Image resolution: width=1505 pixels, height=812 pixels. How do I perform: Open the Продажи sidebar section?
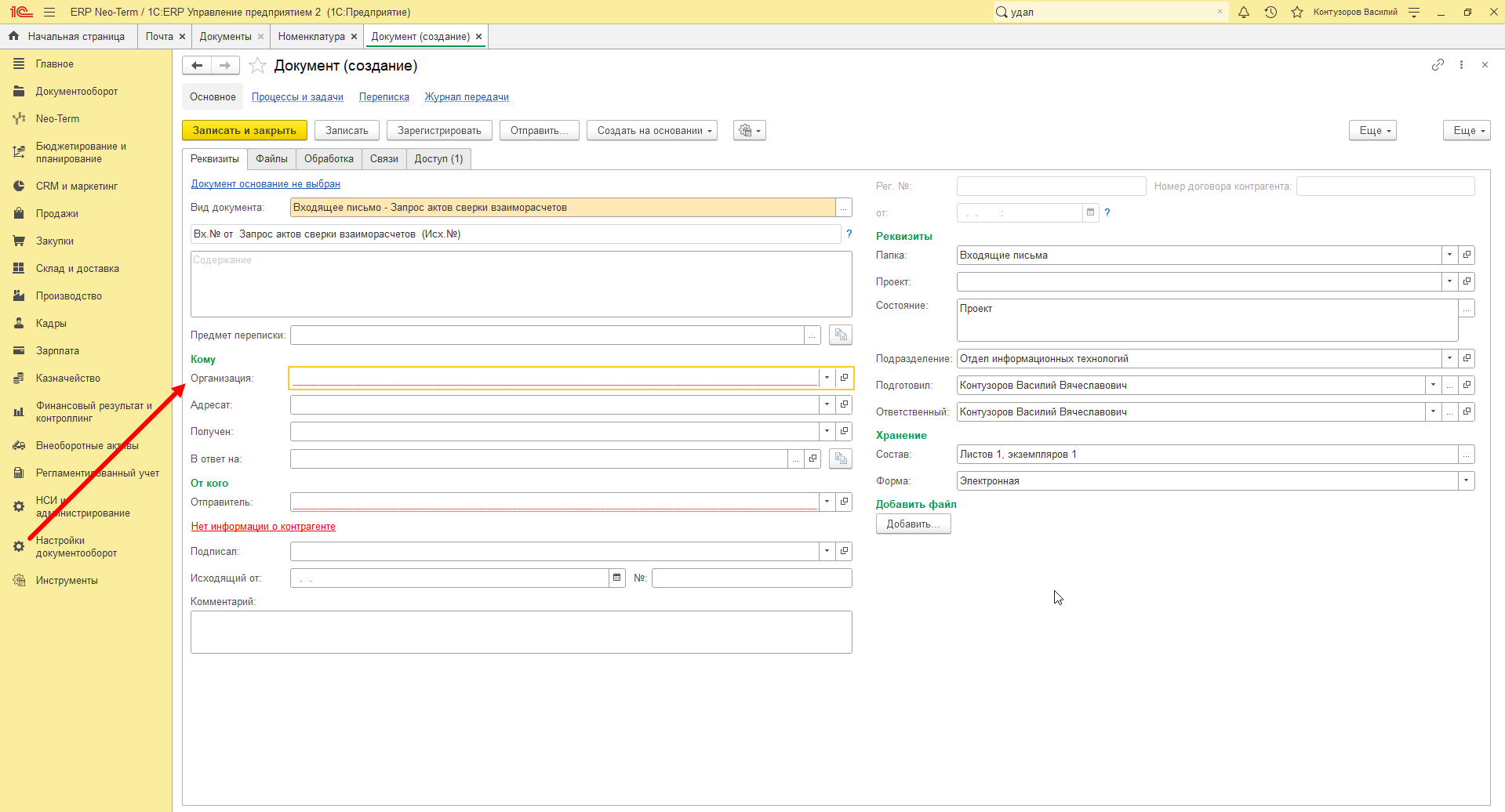coord(57,213)
